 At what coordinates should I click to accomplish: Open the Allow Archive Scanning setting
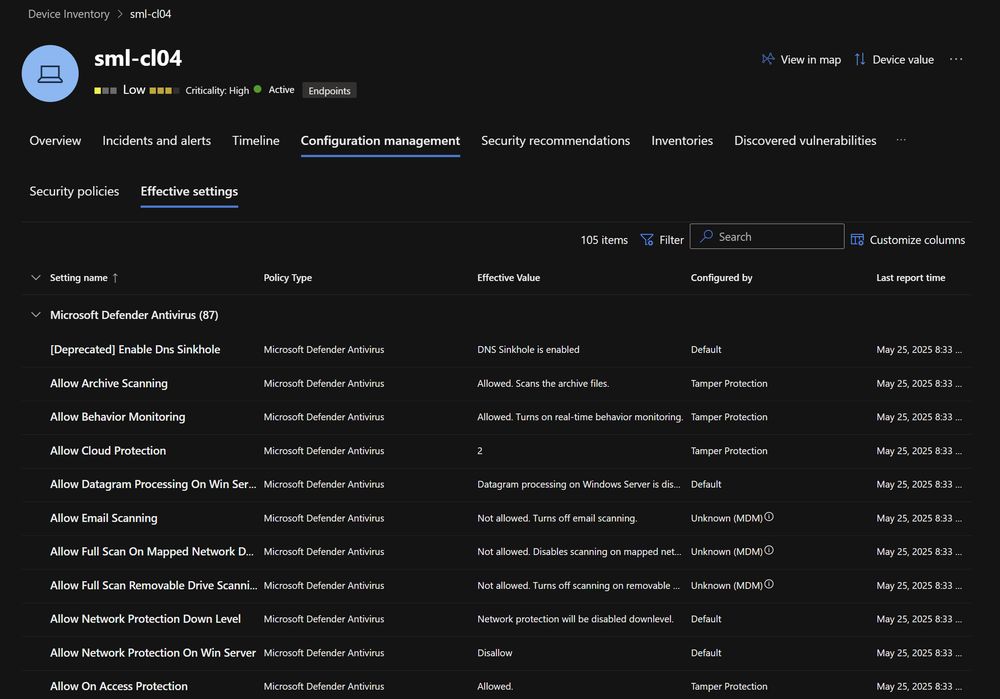109,383
